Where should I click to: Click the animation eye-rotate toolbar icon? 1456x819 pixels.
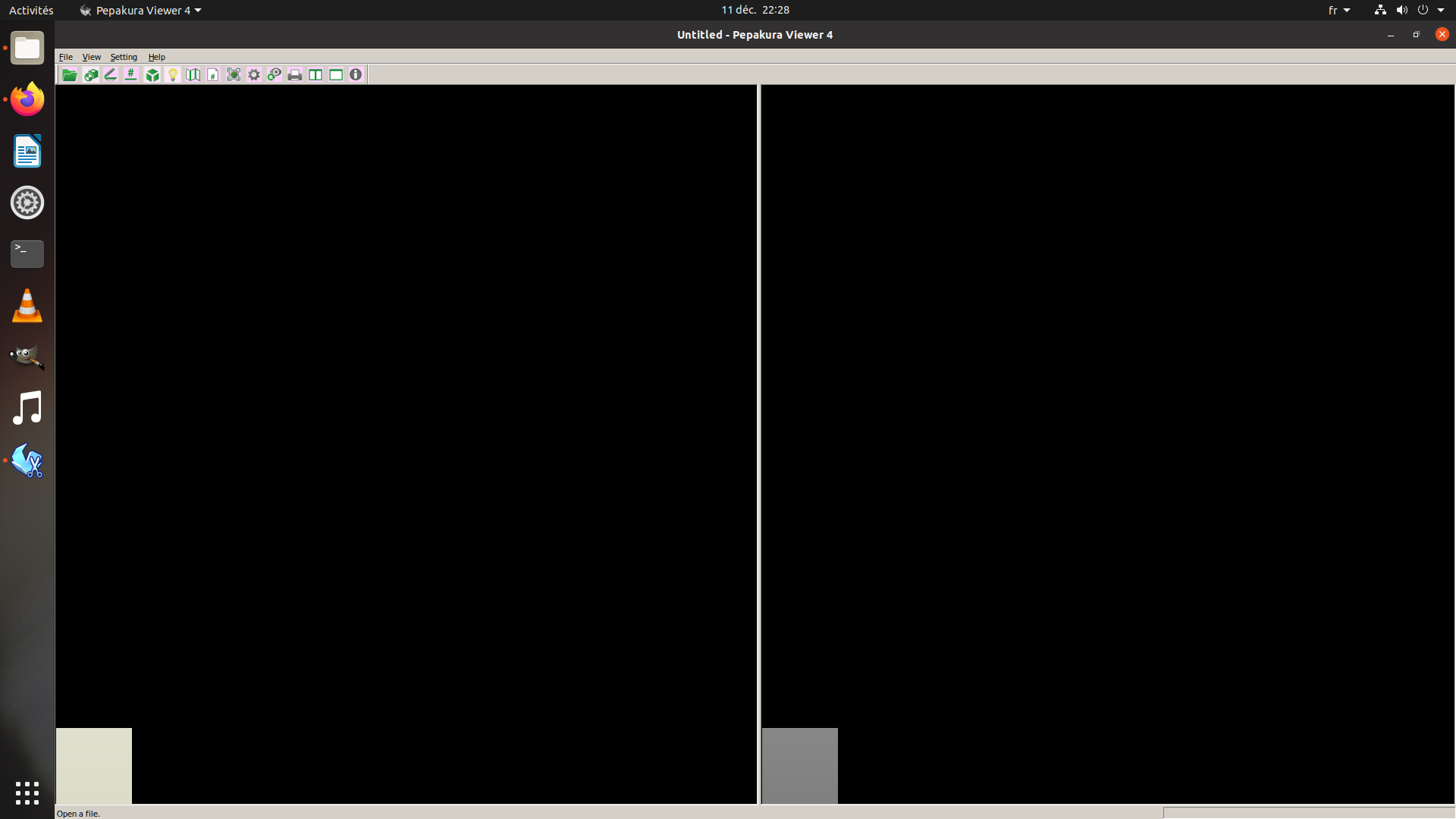coord(275,74)
